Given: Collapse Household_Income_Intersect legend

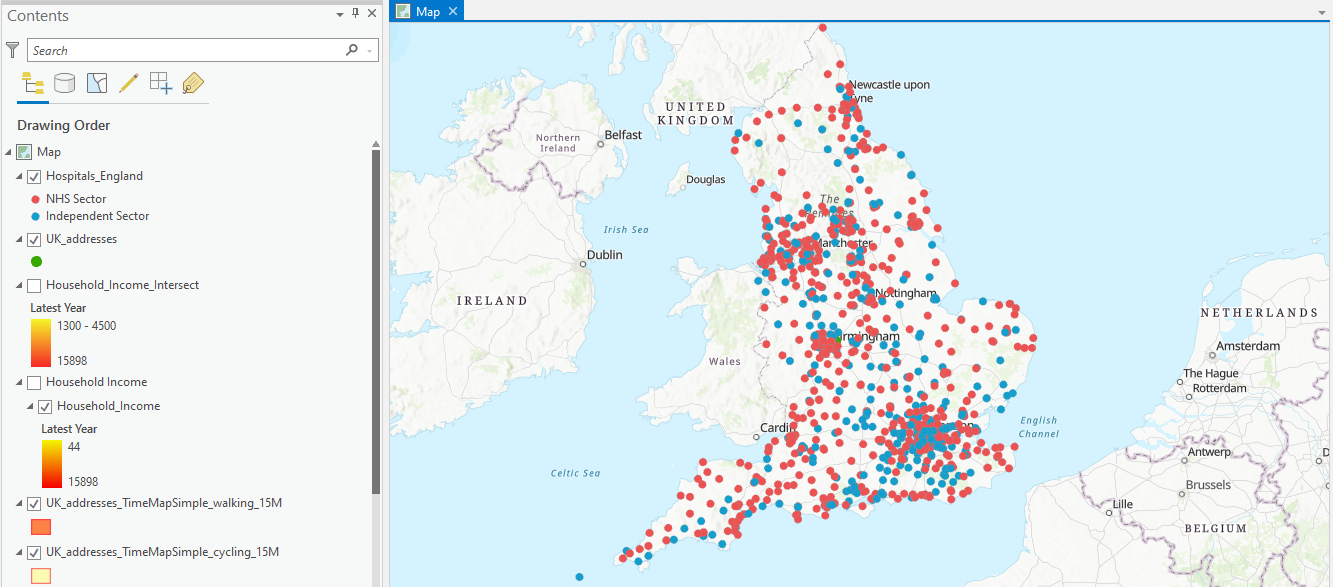Looking at the screenshot, I should [x=20, y=286].
